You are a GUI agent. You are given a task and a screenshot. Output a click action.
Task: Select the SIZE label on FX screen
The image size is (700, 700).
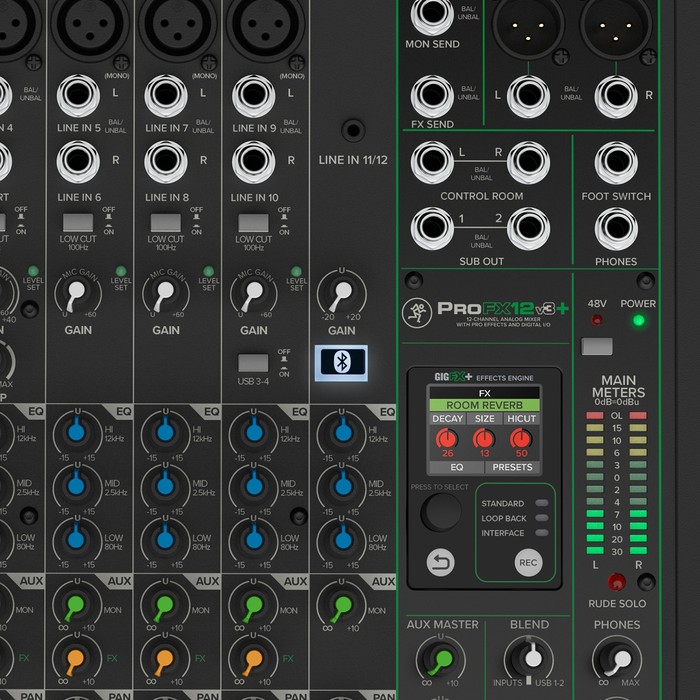point(484,419)
